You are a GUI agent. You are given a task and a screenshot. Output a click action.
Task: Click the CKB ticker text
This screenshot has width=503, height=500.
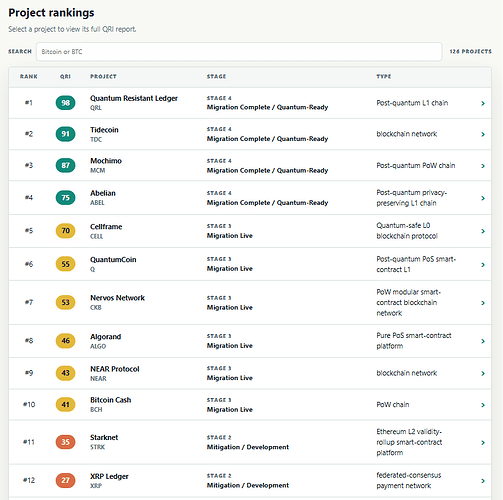[96, 307]
